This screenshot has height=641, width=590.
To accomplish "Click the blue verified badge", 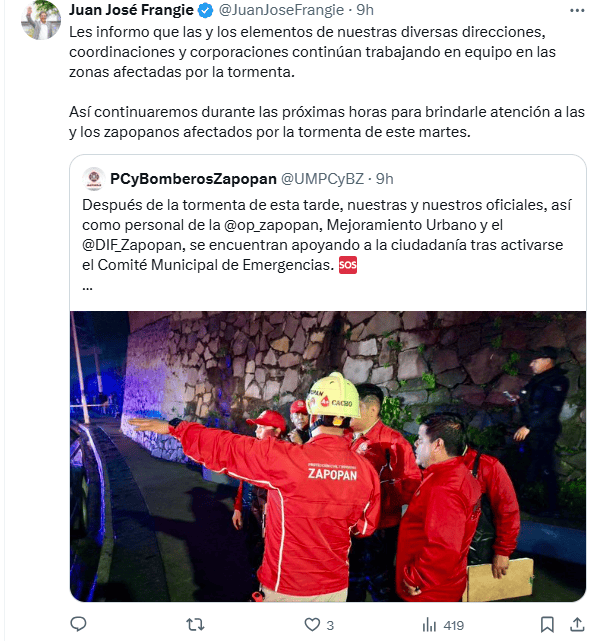I will (206, 10).
